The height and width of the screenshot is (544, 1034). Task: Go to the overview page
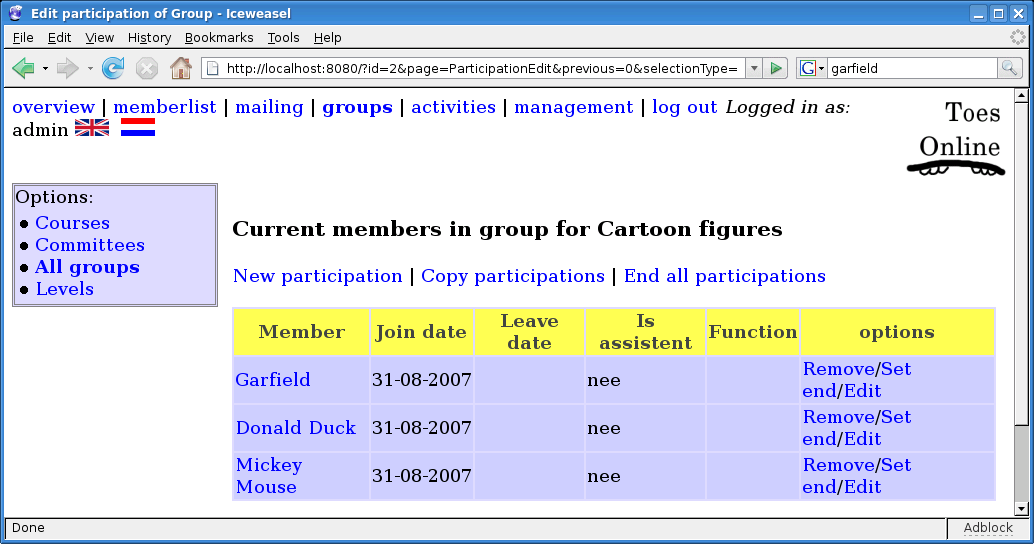[53, 107]
